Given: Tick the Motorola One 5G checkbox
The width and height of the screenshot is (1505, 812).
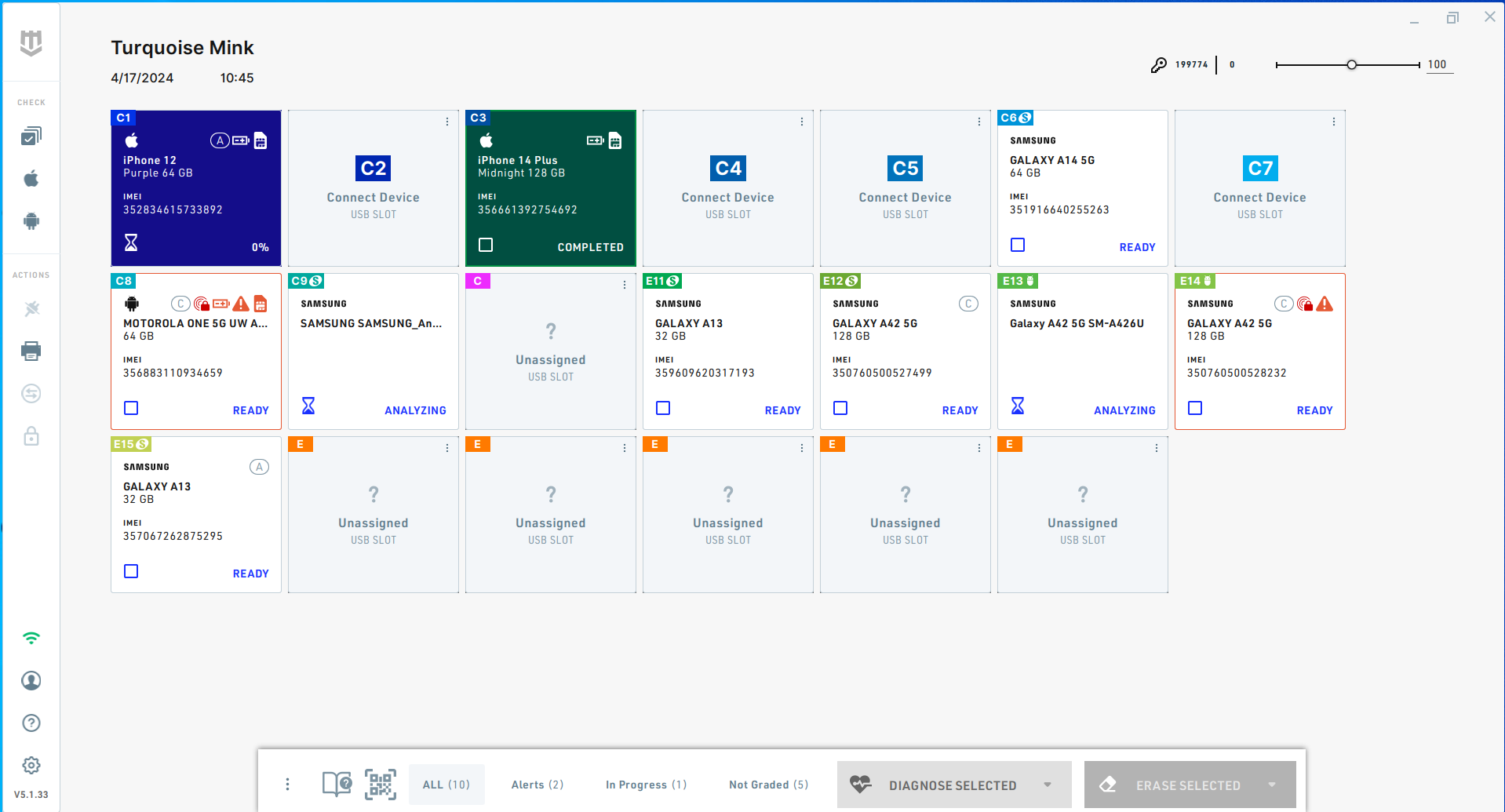Looking at the screenshot, I should 131,409.
